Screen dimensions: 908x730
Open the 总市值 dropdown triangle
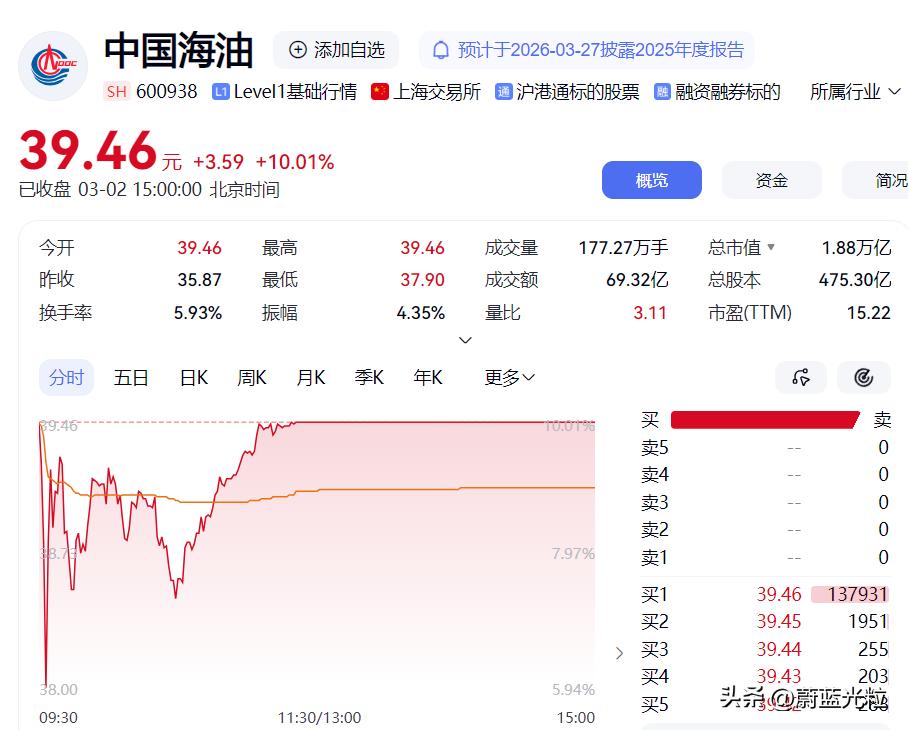pos(771,247)
